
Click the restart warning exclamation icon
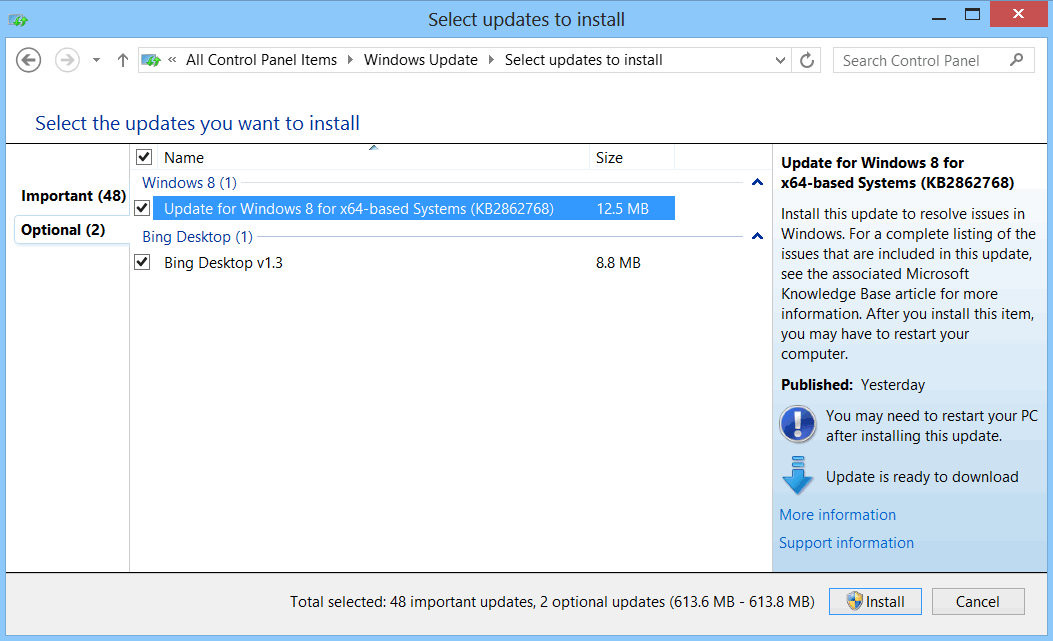798,424
